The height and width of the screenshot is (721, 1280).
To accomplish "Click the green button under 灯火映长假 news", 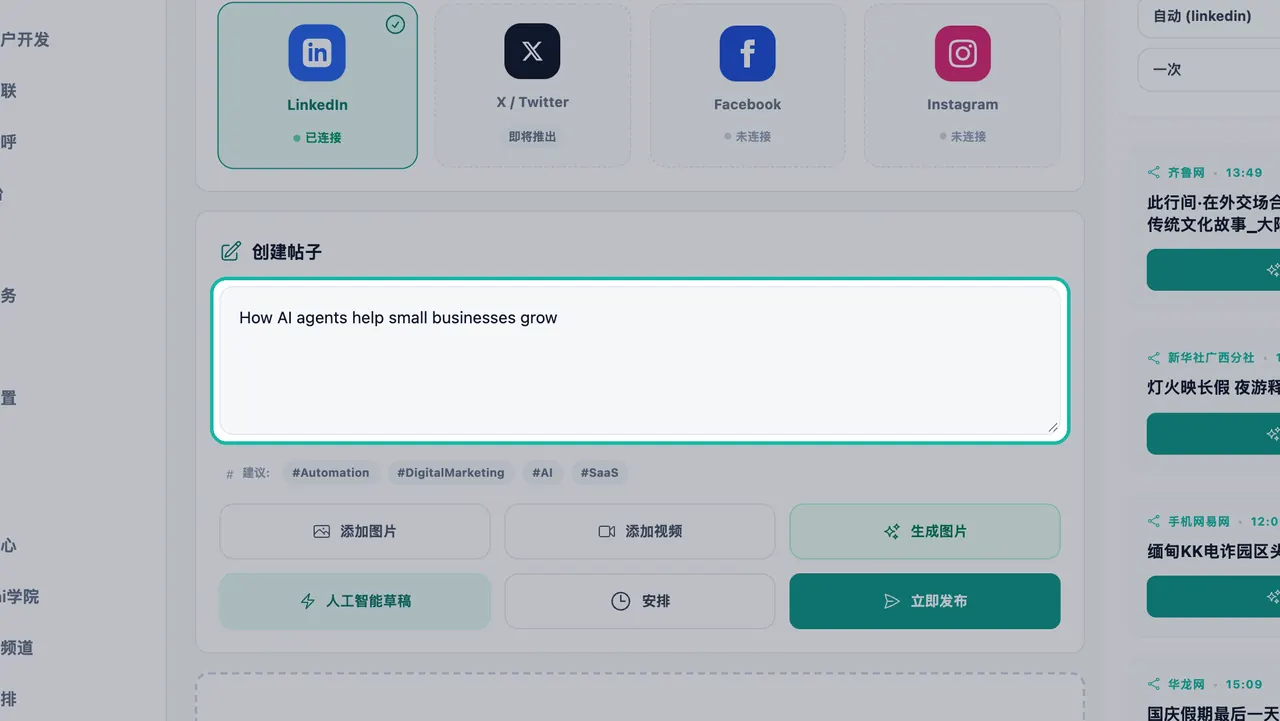I will pos(1213,434).
